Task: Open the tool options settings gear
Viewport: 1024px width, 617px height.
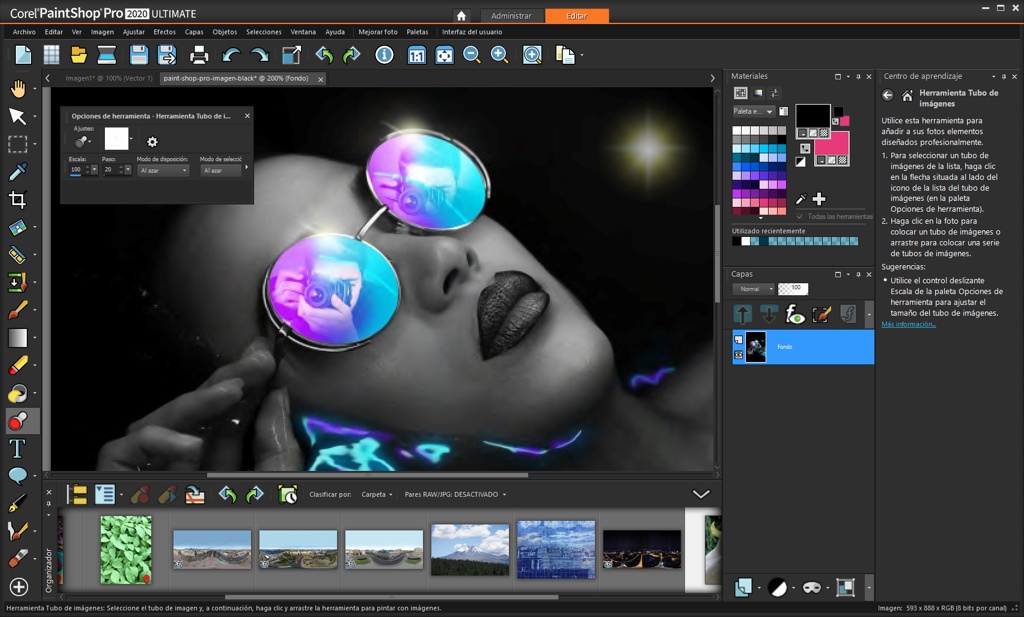Action: click(x=150, y=143)
